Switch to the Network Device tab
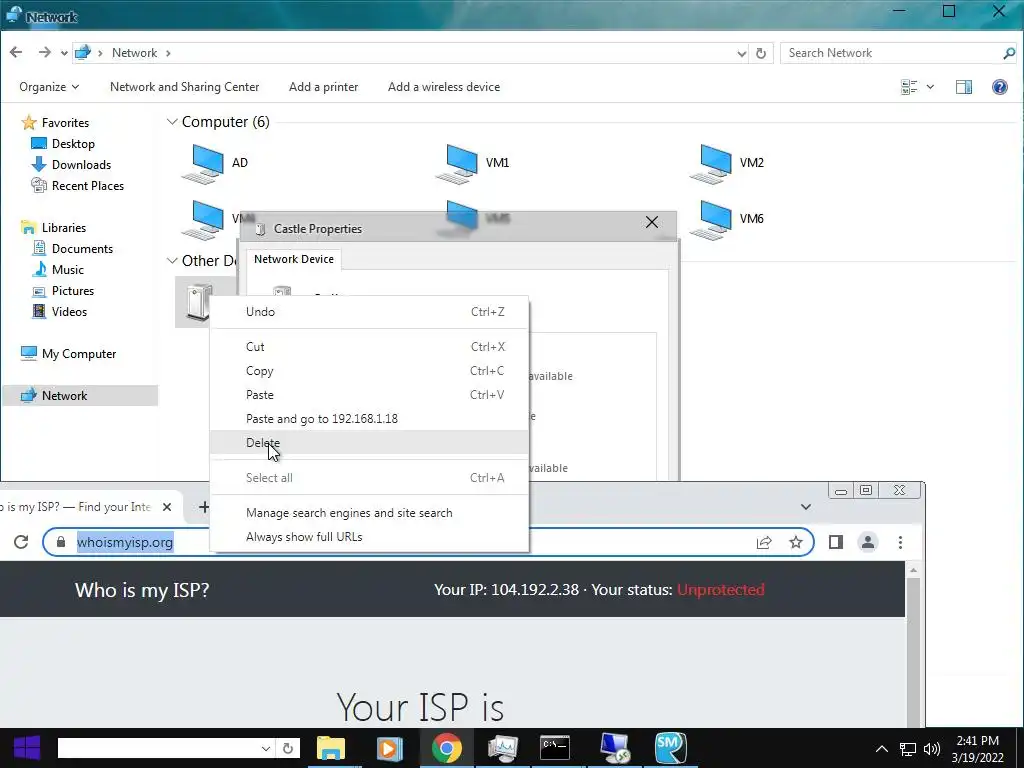Screen dimensions: 1024x768 pos(294,259)
